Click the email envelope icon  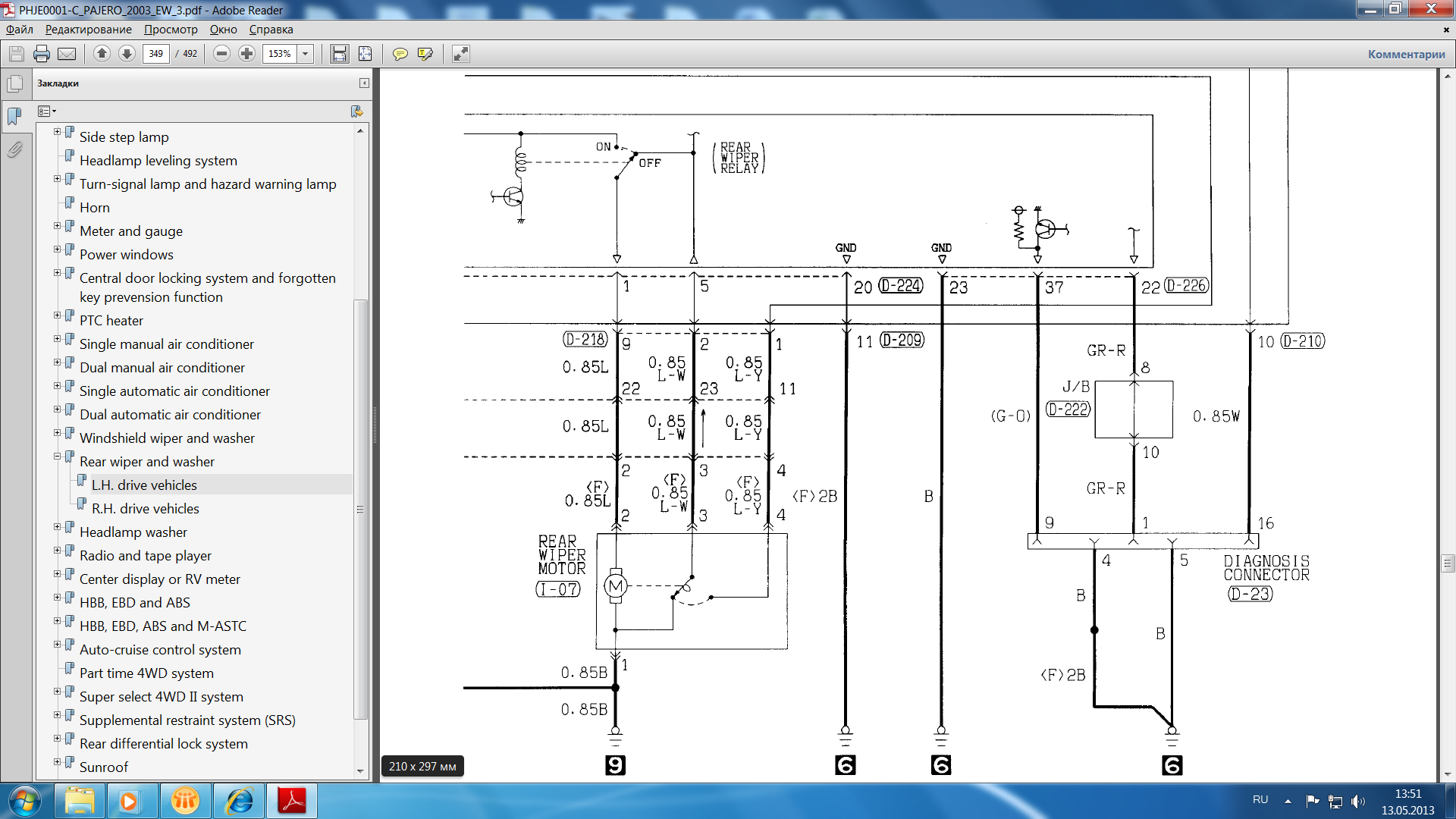pyautogui.click(x=67, y=54)
